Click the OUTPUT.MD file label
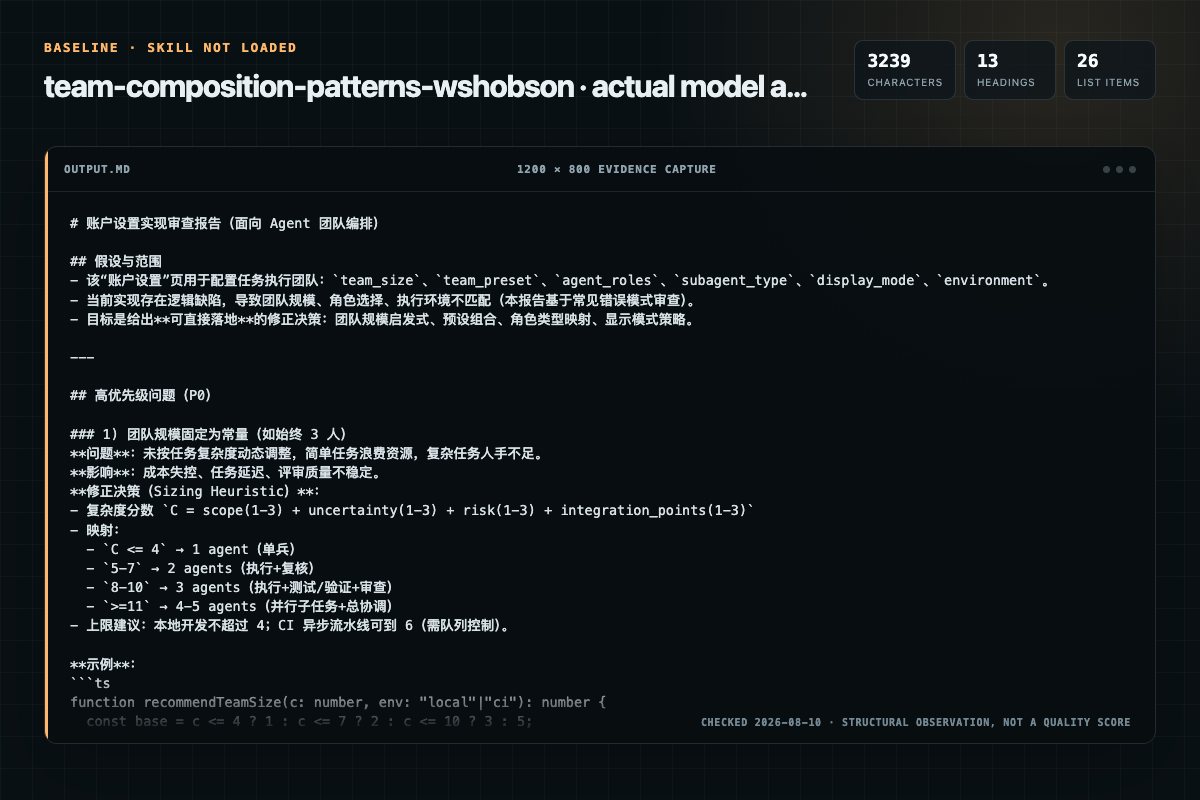Image resolution: width=1200 pixels, height=800 pixels. coord(97,169)
